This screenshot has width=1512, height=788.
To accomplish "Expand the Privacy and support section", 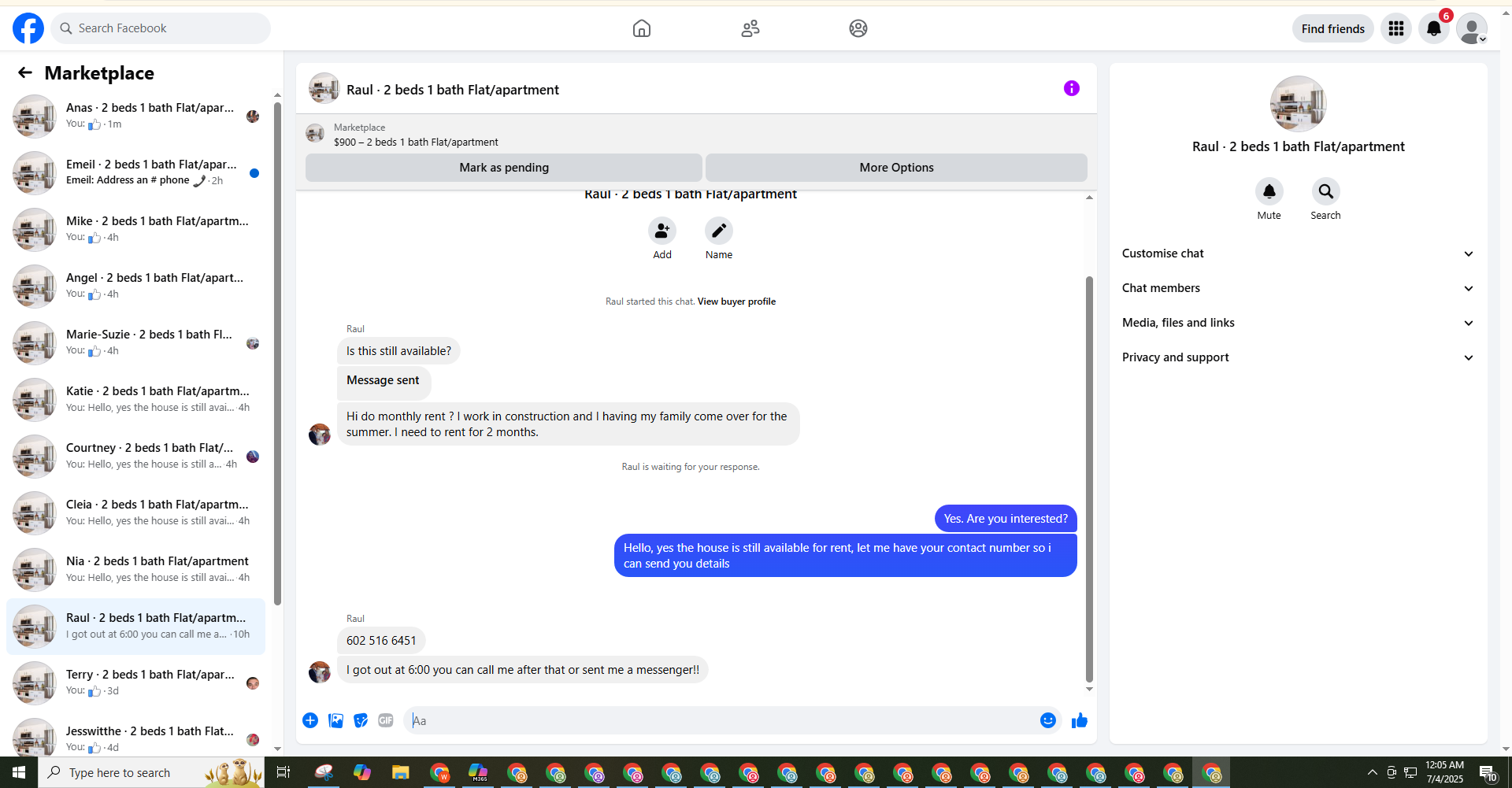I will [1299, 357].
